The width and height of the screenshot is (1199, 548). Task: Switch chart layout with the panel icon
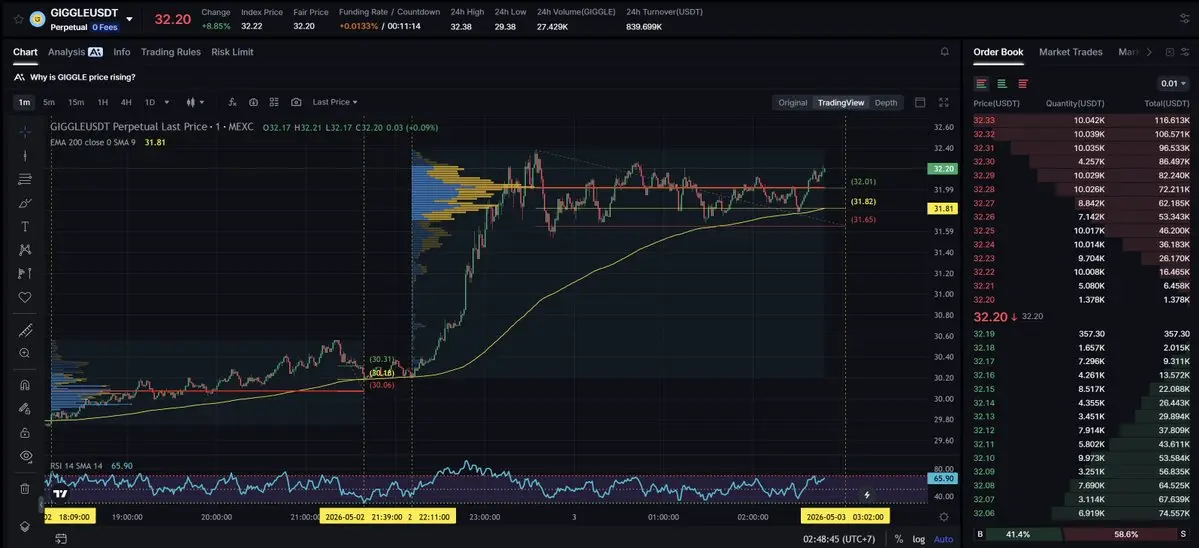coord(920,102)
